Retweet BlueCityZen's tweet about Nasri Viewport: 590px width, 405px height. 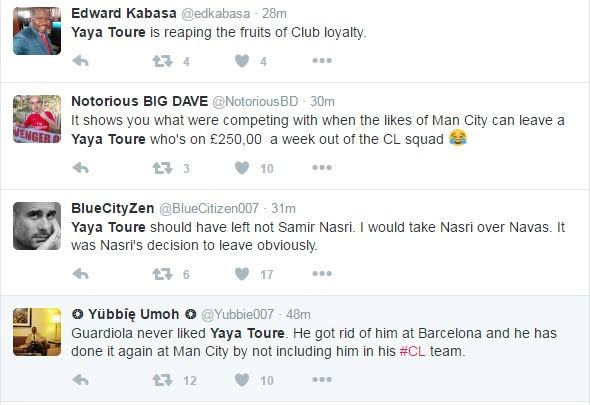click(x=163, y=274)
